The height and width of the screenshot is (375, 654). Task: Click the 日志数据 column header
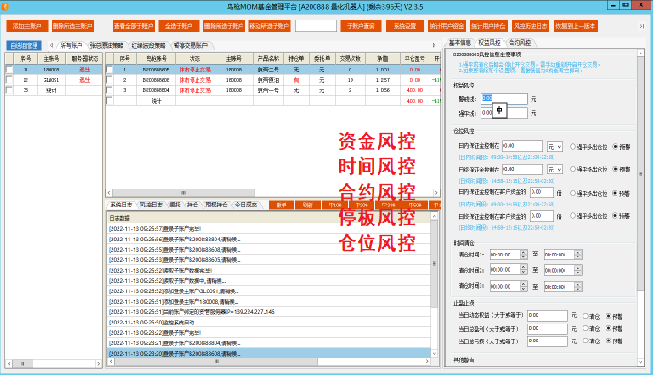click(x=269, y=218)
